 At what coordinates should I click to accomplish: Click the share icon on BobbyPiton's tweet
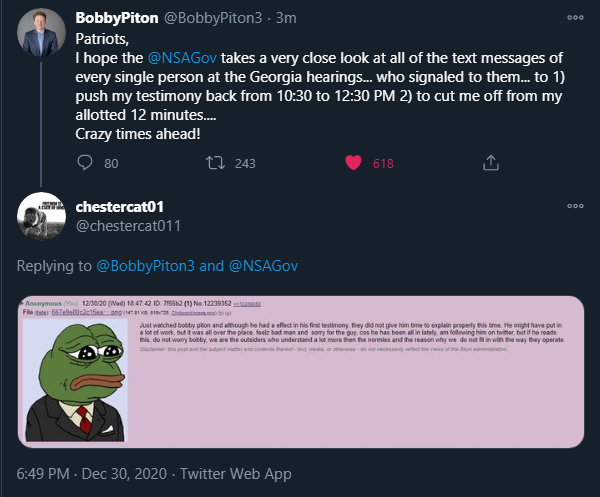coord(491,162)
